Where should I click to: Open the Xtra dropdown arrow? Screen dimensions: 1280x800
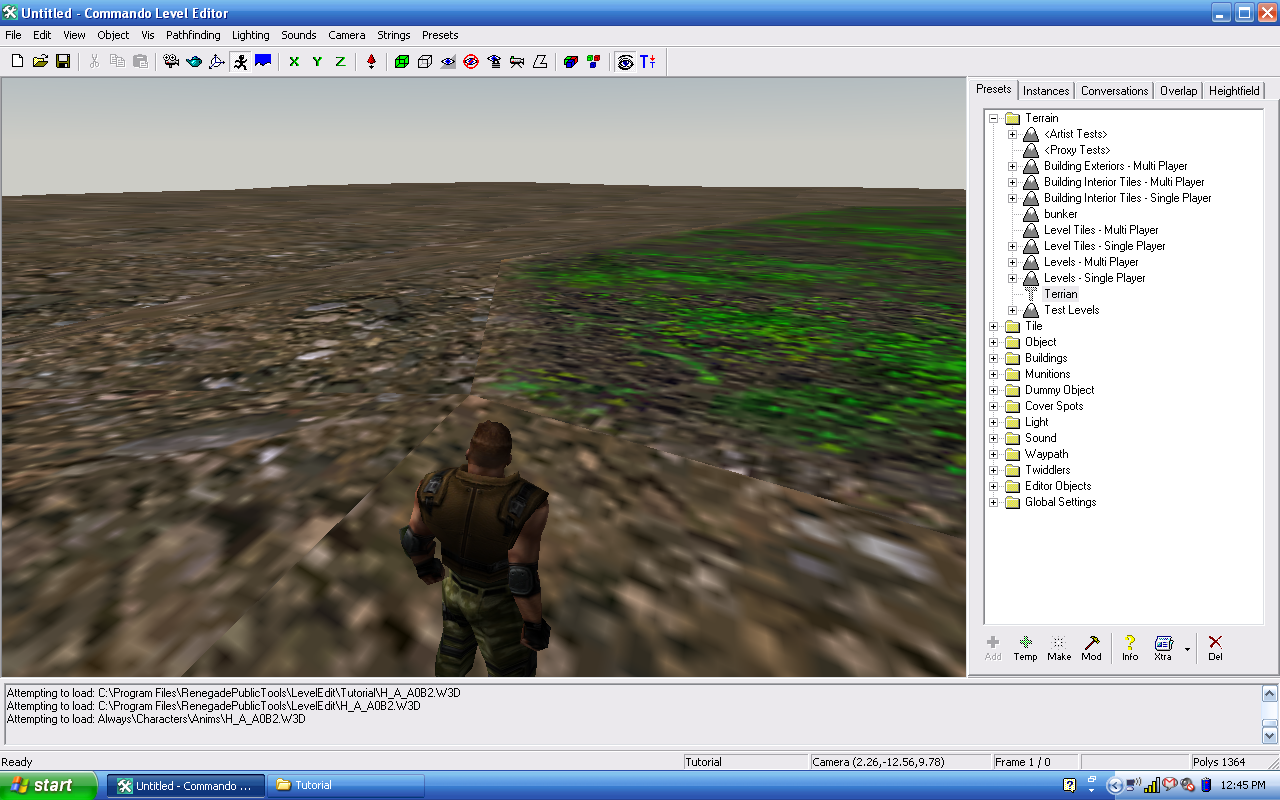tap(1187, 649)
